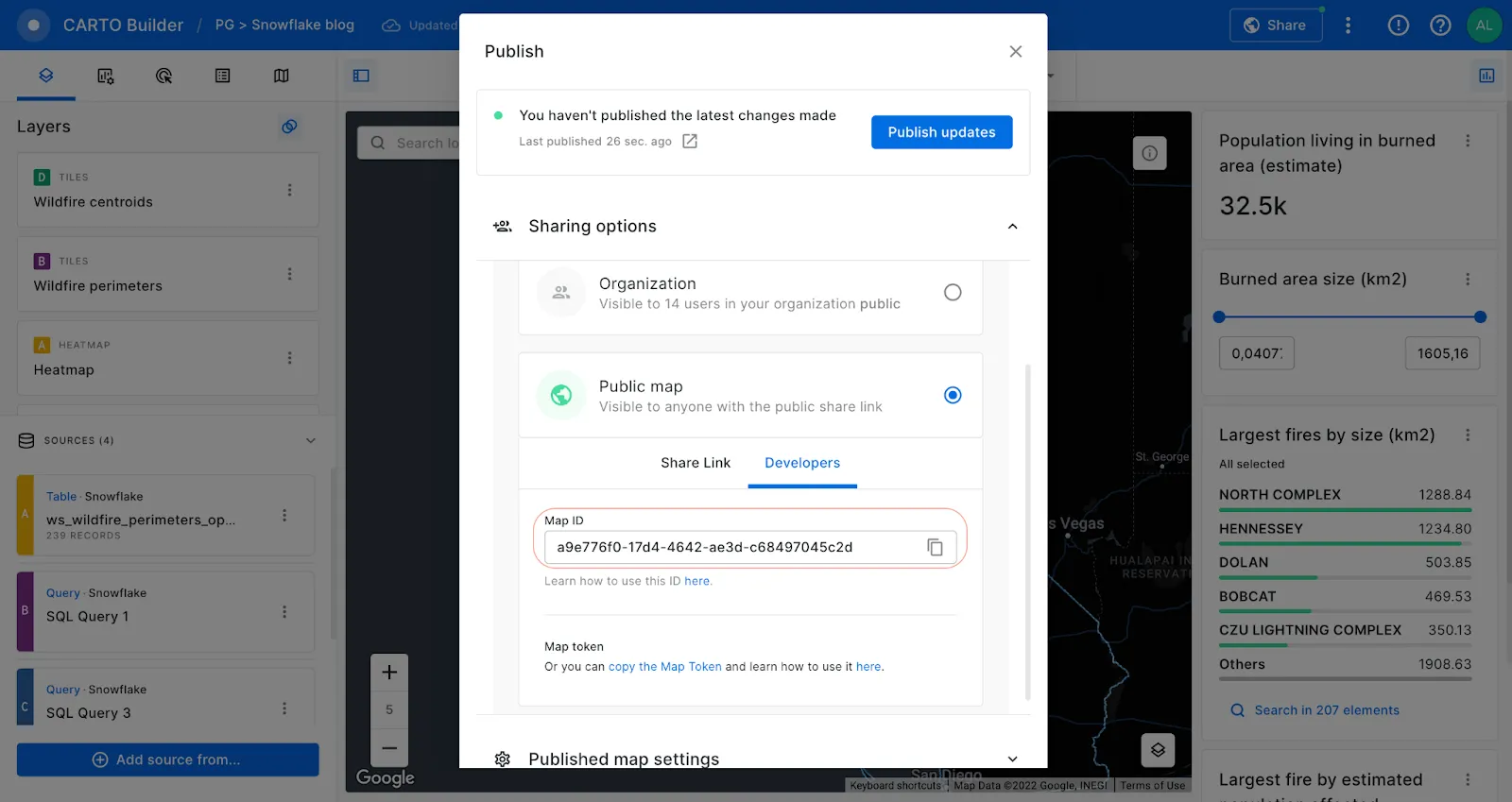Collapse the Sources list
The height and width of the screenshot is (802, 1512).
(x=310, y=440)
